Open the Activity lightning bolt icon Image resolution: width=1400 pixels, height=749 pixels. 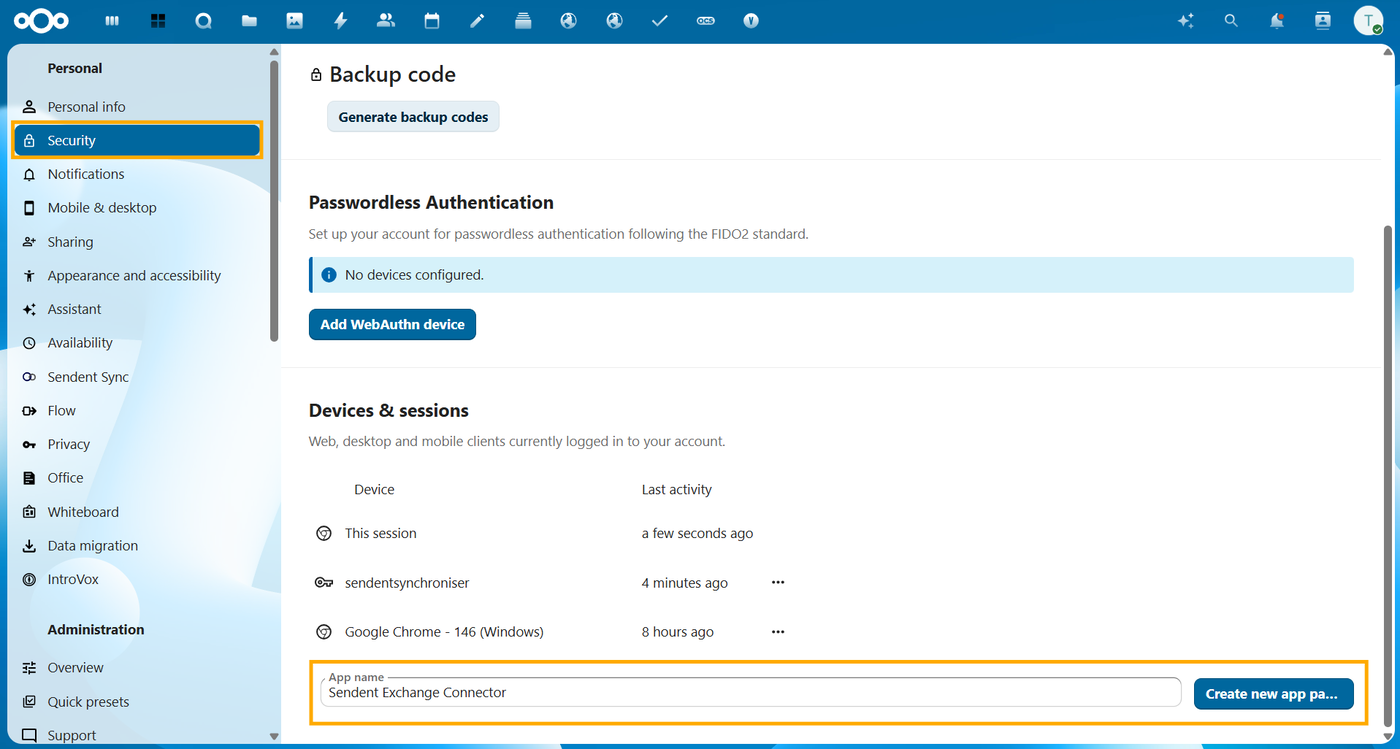[x=340, y=21]
